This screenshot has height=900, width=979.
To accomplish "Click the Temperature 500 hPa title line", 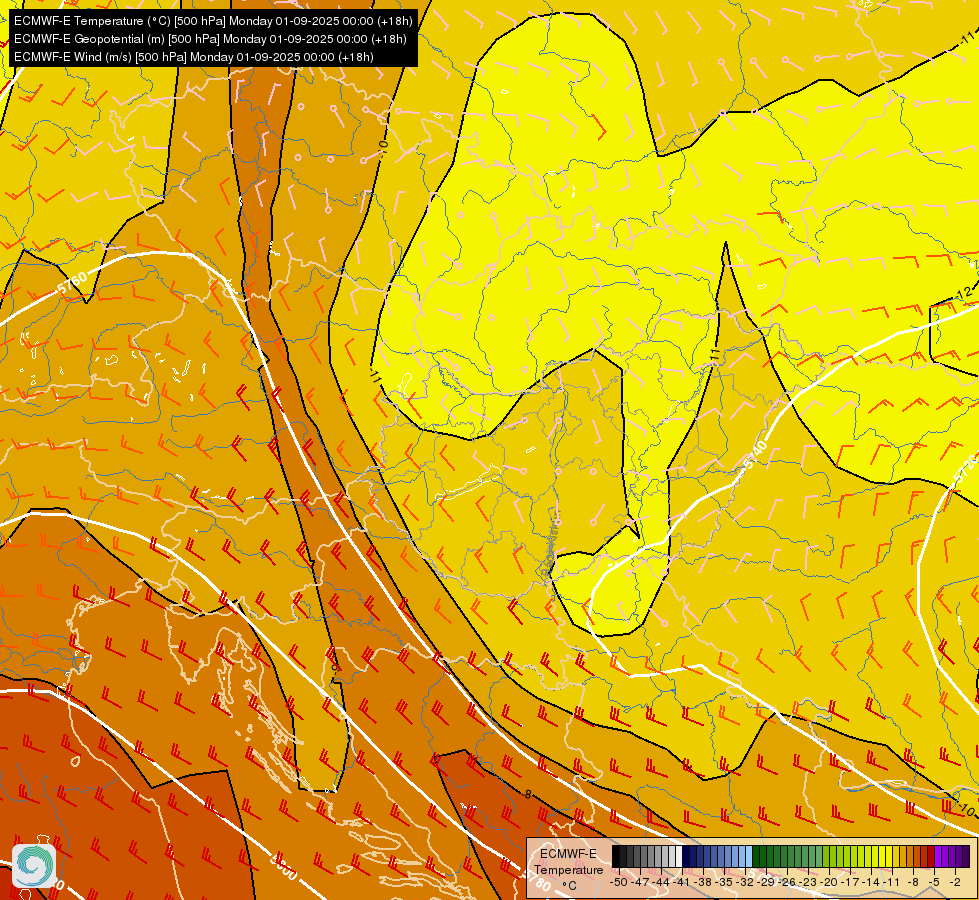I will tap(213, 21).
